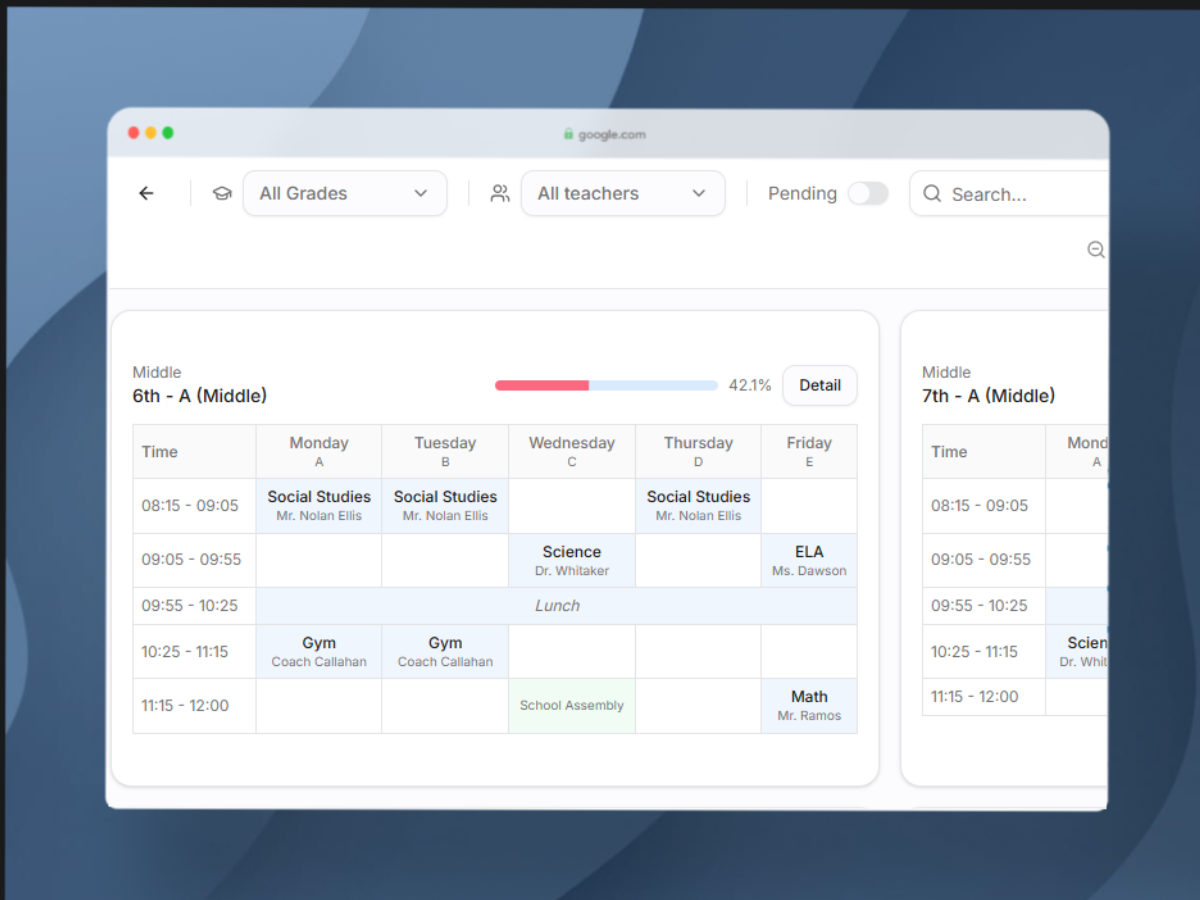The height and width of the screenshot is (900, 1200).
Task: Click the back arrow icon
Action: [146, 194]
